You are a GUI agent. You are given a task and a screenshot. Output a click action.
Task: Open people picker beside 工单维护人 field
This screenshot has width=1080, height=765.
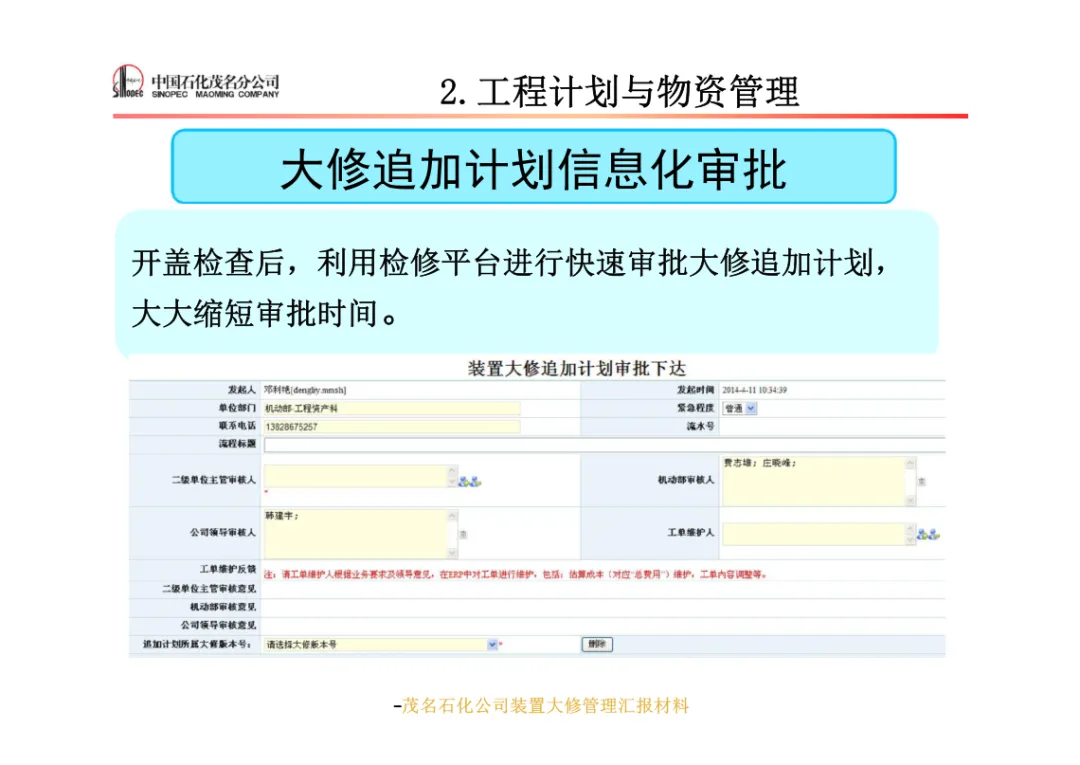[x=928, y=534]
